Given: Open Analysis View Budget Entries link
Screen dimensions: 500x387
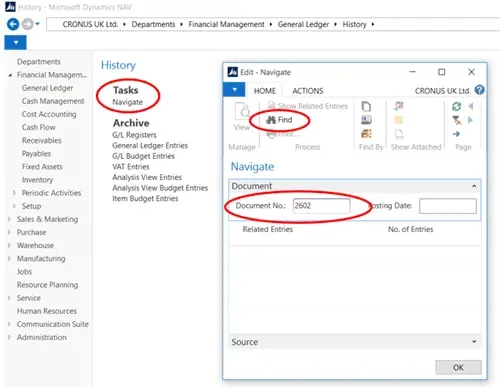Looking at the screenshot, I should (x=160, y=188).
